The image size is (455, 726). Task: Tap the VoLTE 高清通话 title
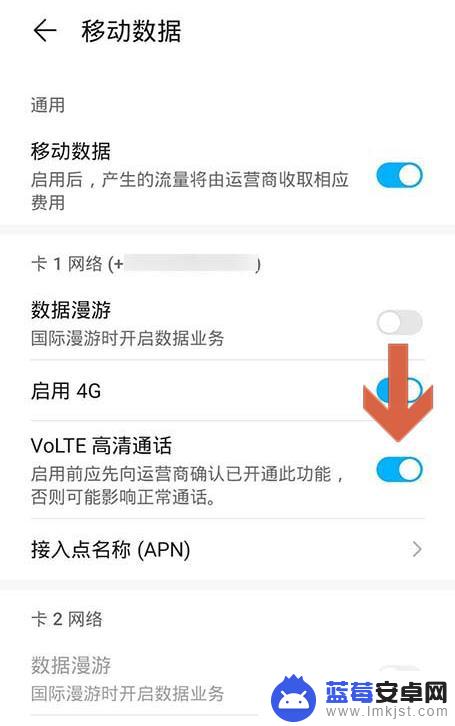point(101,445)
